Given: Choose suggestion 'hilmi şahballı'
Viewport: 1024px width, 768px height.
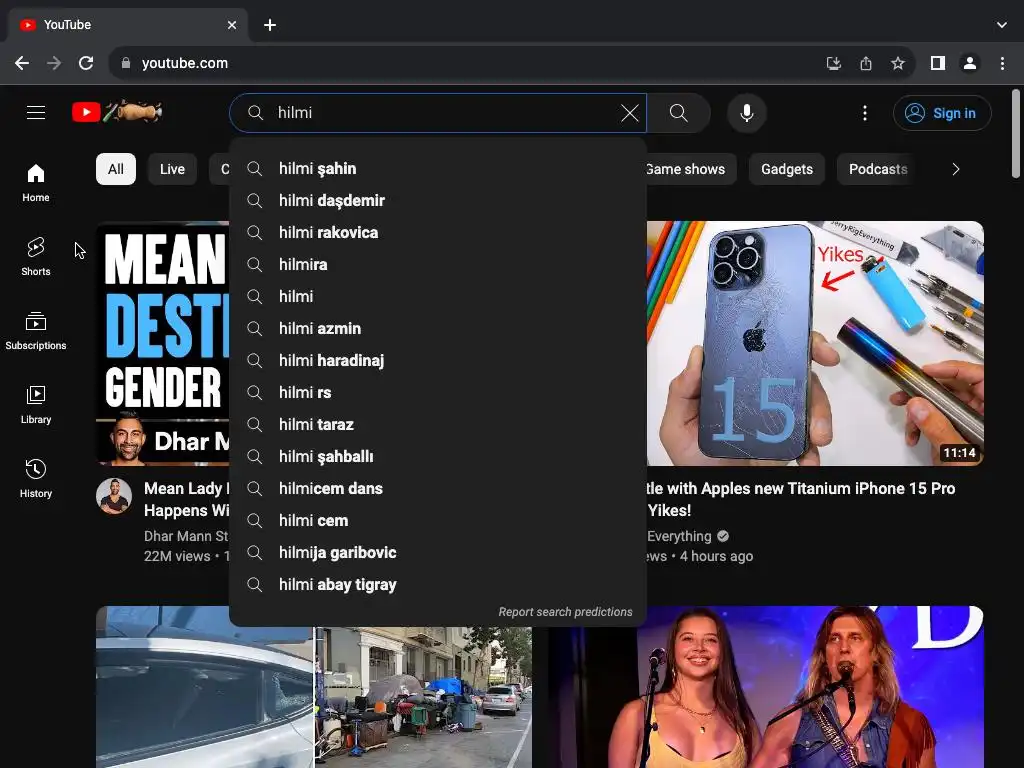Looking at the screenshot, I should (x=438, y=456).
